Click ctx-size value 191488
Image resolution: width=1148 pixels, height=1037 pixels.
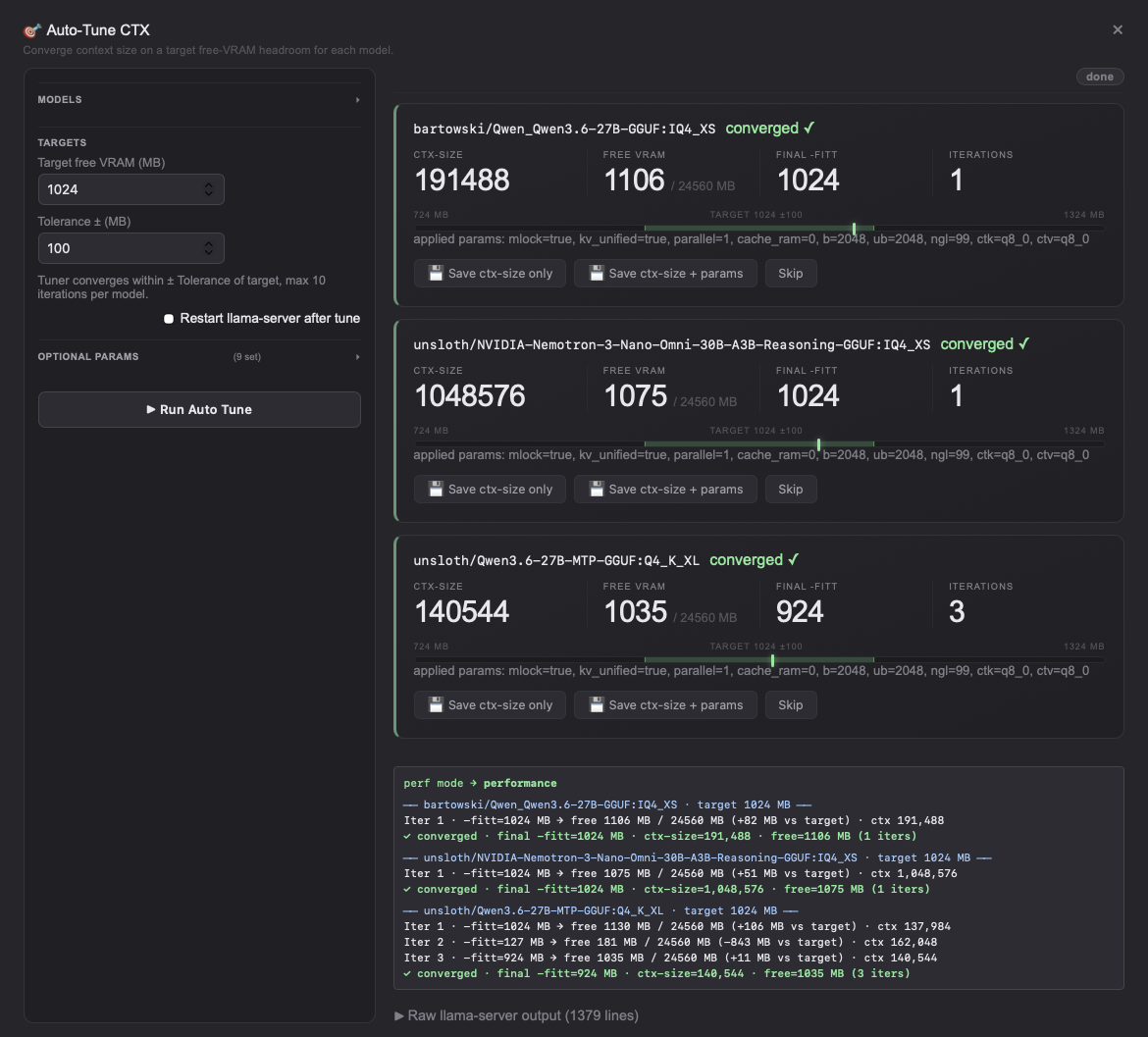(x=462, y=181)
